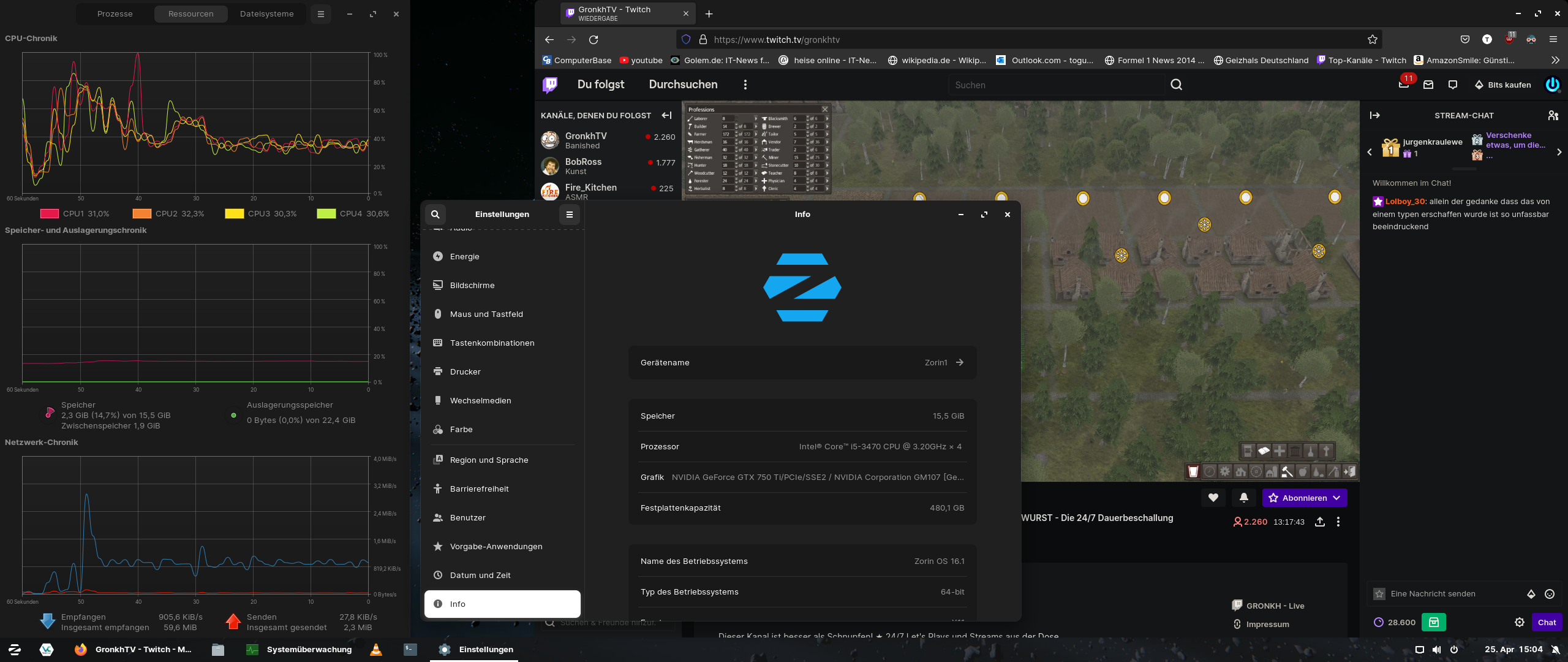Collapse the followed channels sidebar
Viewport: 1568px width, 662px height.
tap(666, 115)
